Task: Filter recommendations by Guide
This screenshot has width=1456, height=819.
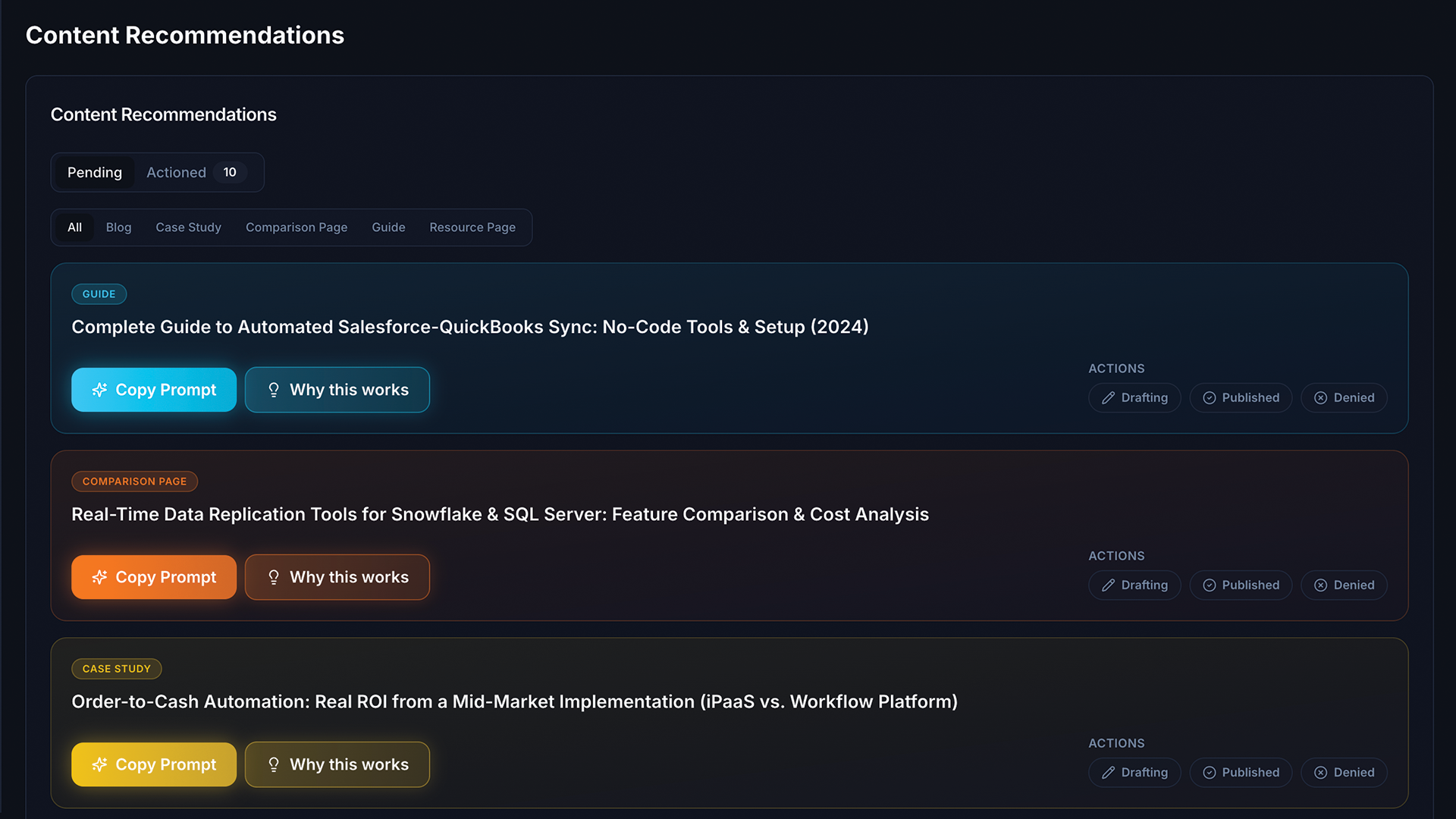Action: pos(388,227)
